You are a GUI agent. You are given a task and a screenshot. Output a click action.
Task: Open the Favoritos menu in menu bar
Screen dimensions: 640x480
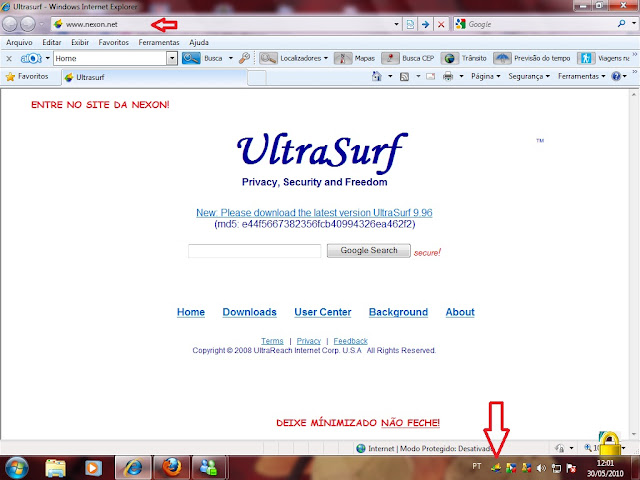[113, 42]
